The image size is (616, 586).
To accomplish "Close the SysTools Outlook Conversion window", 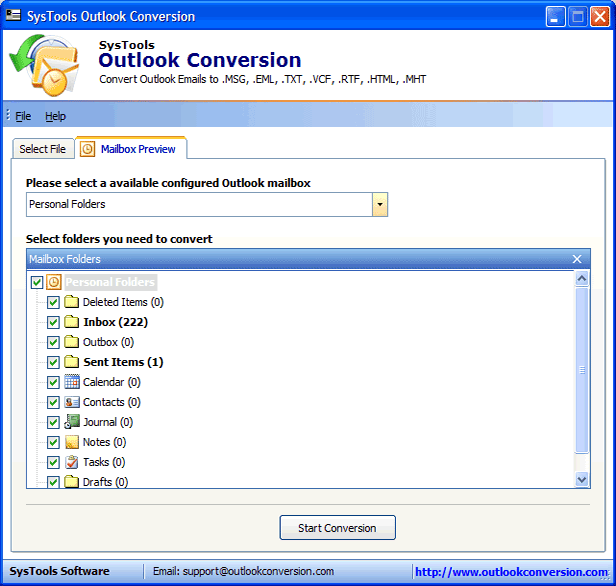I will click(600, 17).
